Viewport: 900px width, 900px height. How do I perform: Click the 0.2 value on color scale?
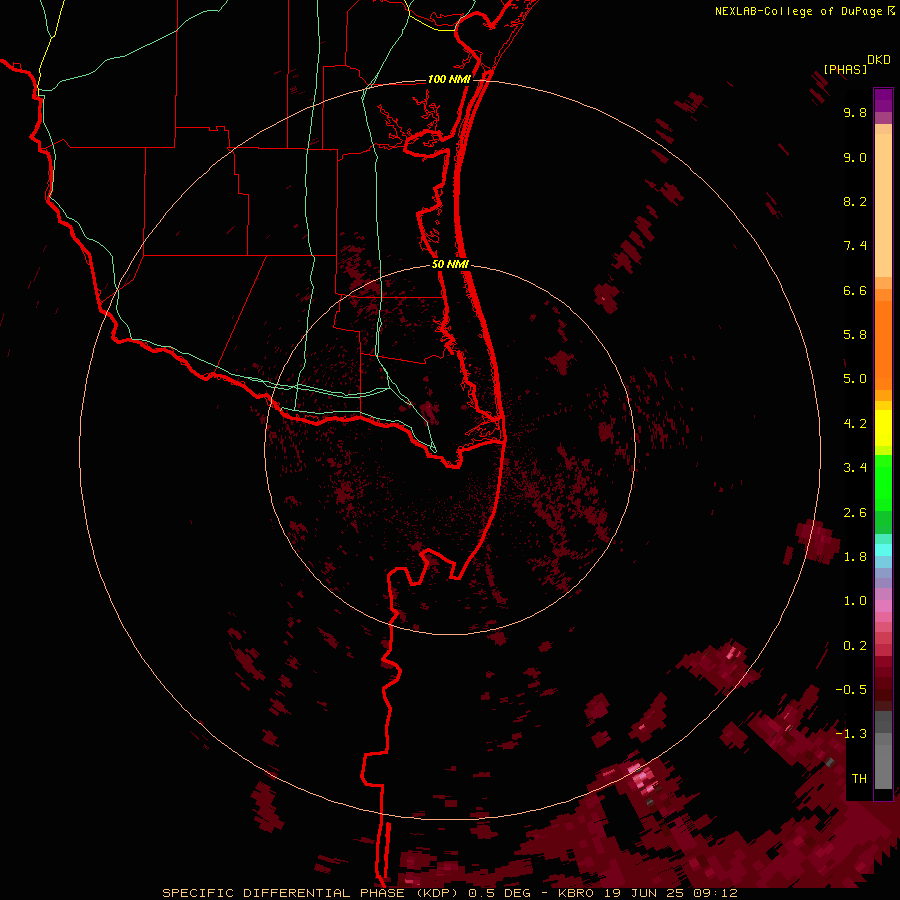point(855,646)
